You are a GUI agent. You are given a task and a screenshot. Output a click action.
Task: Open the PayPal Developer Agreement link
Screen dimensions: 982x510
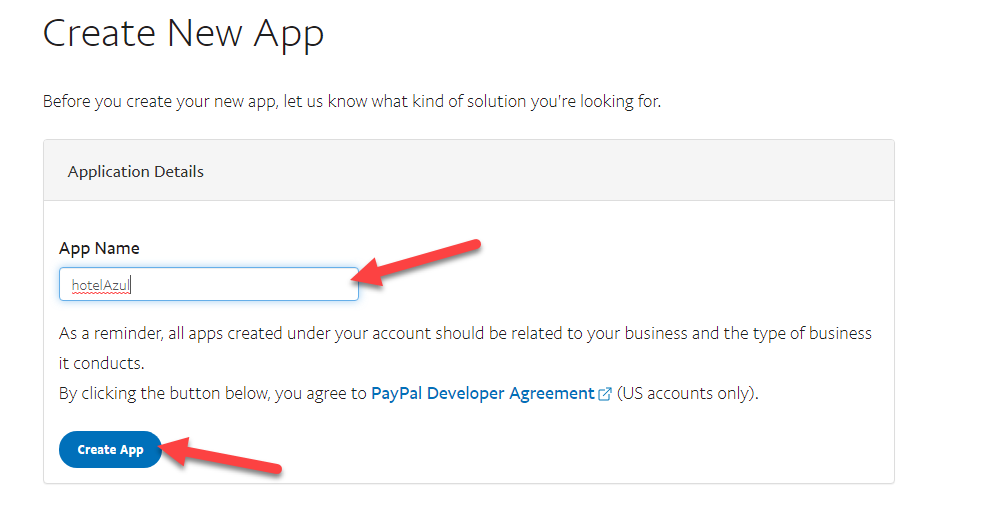482,393
